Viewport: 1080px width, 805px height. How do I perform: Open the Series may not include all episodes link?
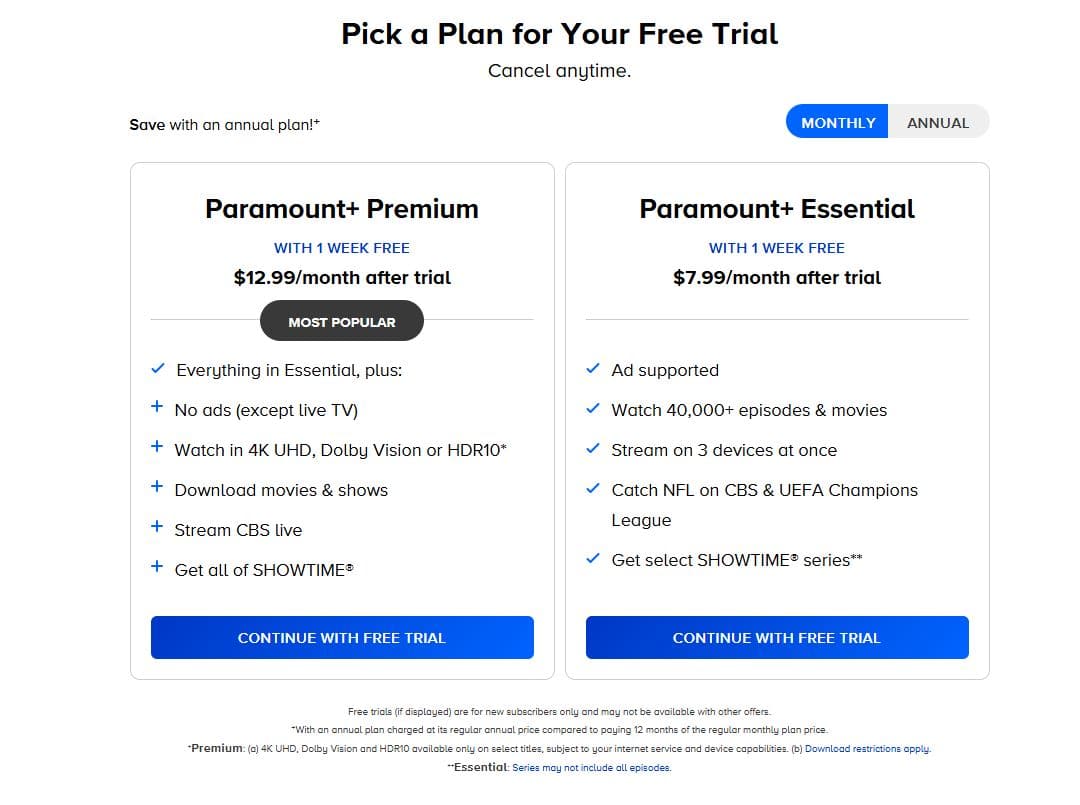[x=591, y=768]
